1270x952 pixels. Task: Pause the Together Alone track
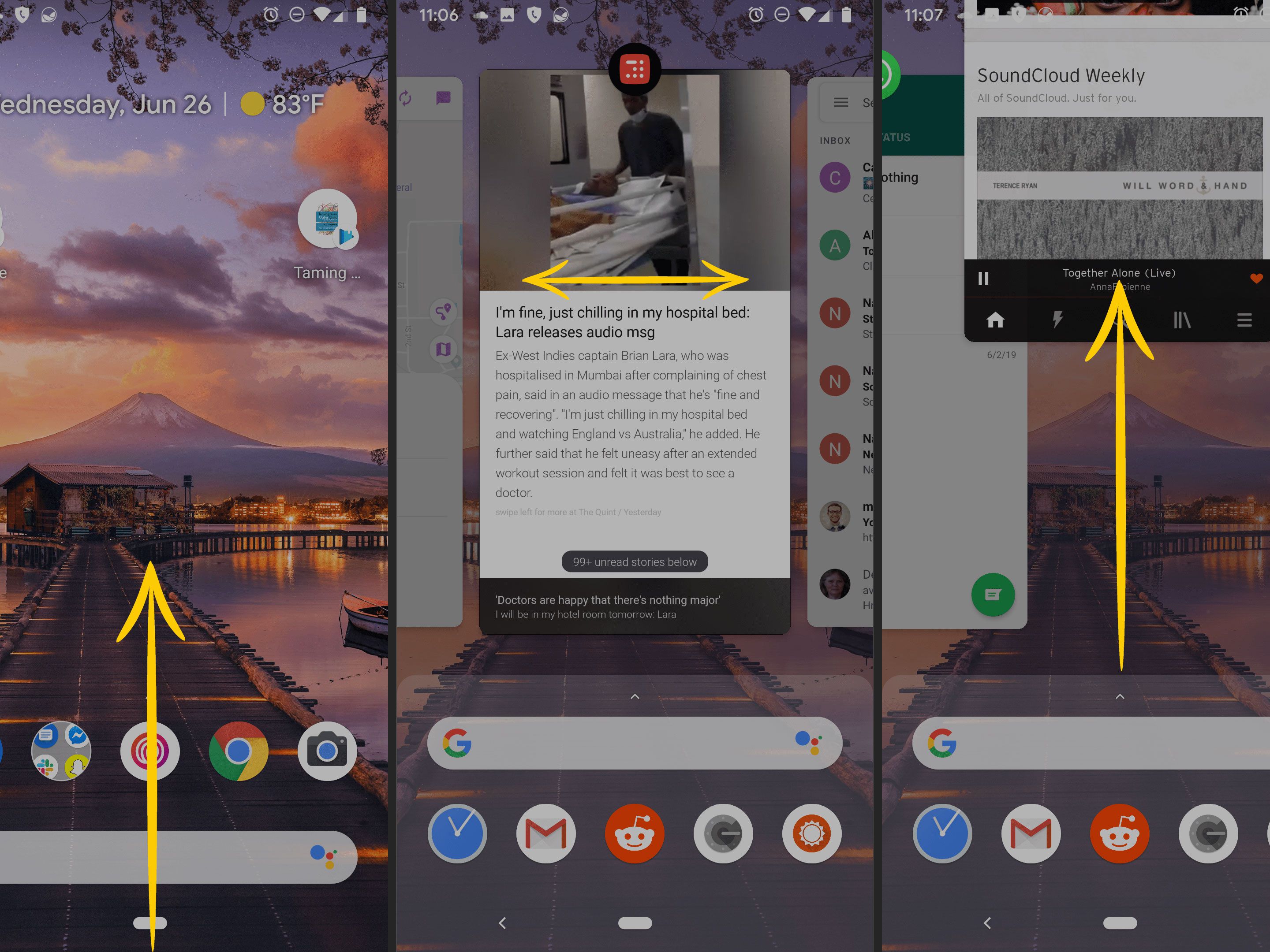(983, 279)
